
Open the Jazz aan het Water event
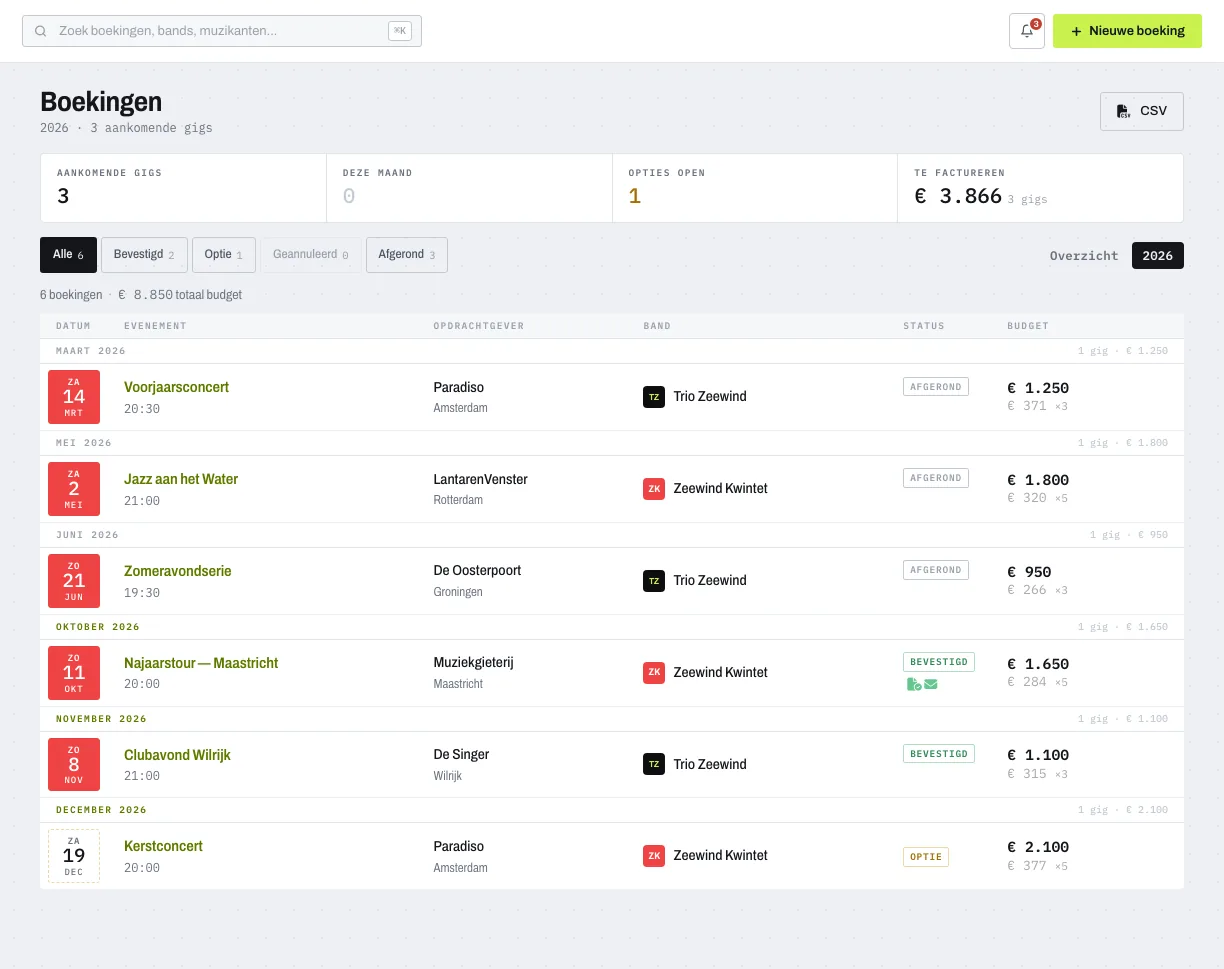[x=181, y=479]
